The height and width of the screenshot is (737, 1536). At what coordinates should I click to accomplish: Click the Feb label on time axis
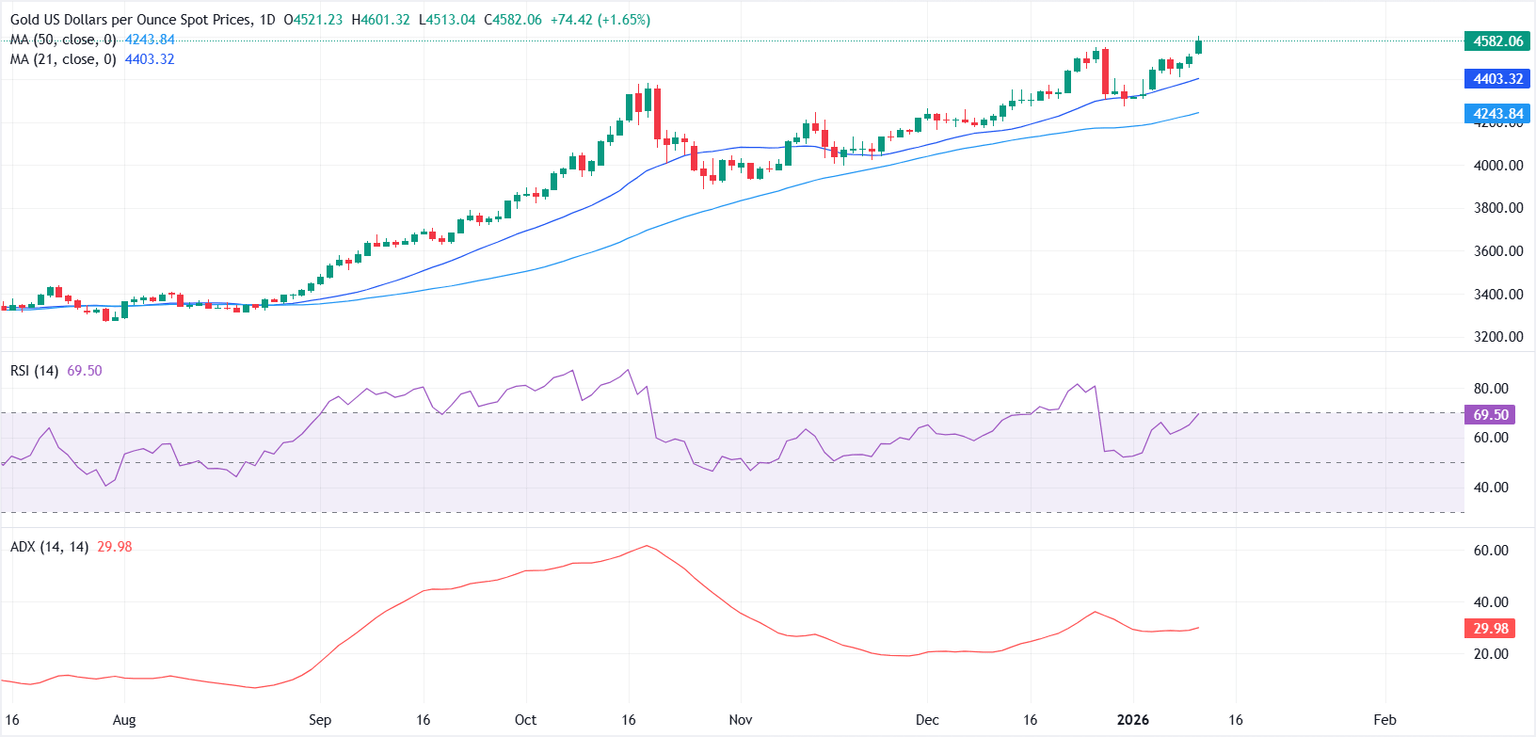[x=1385, y=720]
